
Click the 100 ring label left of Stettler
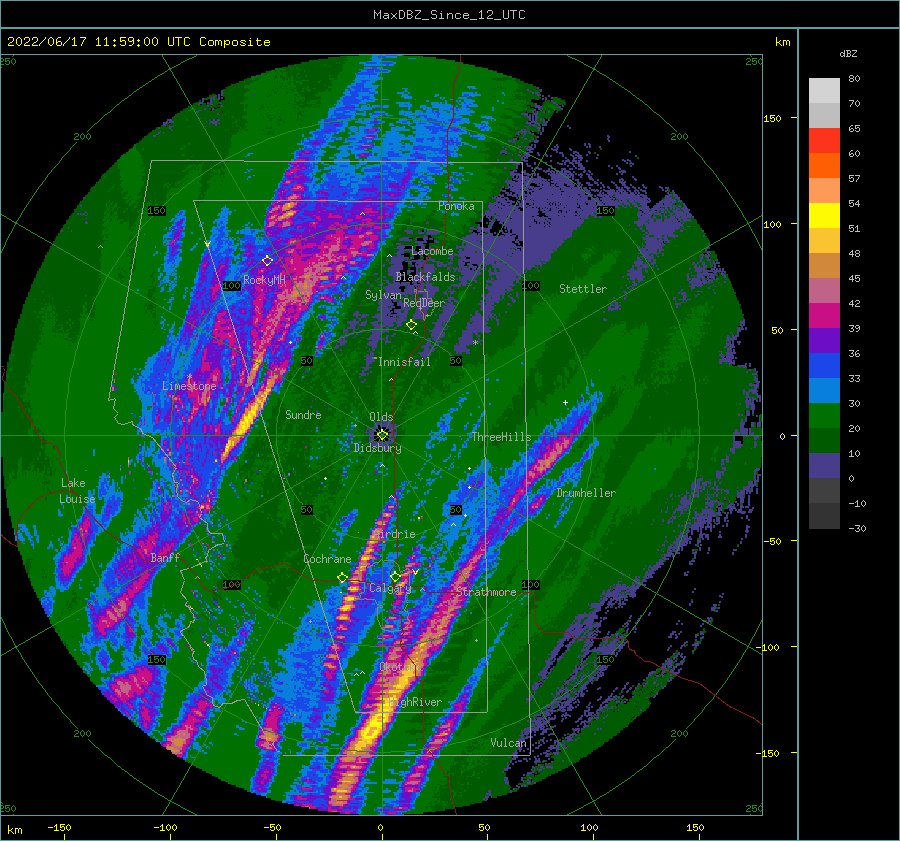click(x=531, y=285)
